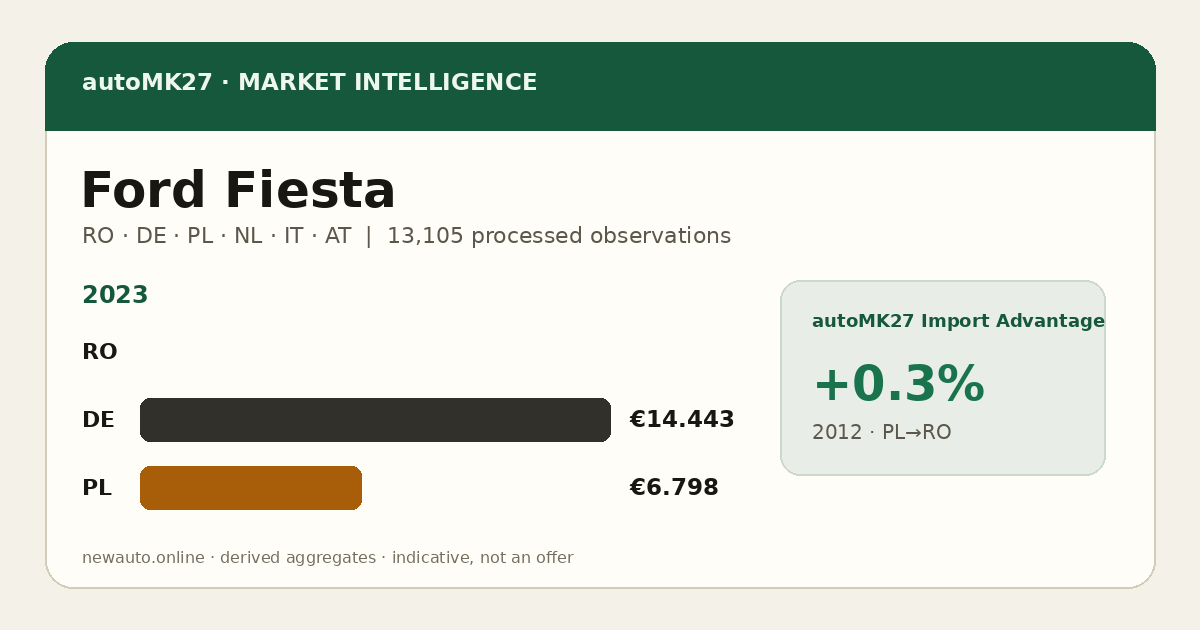Click the orange PL price bar
Screen dimensions: 1200x630
point(251,488)
